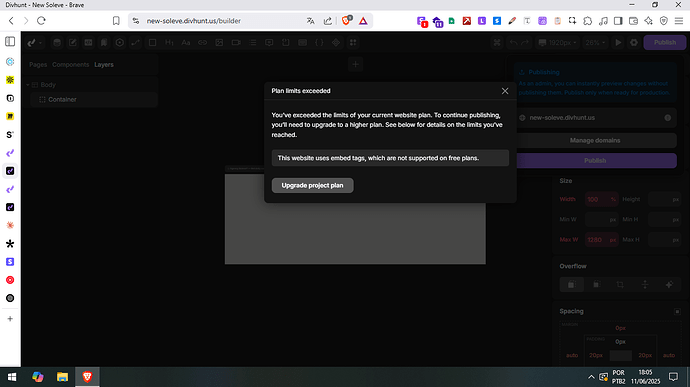The image size is (690, 387).
Task: Select the video element tool
Action: (x=236, y=43)
